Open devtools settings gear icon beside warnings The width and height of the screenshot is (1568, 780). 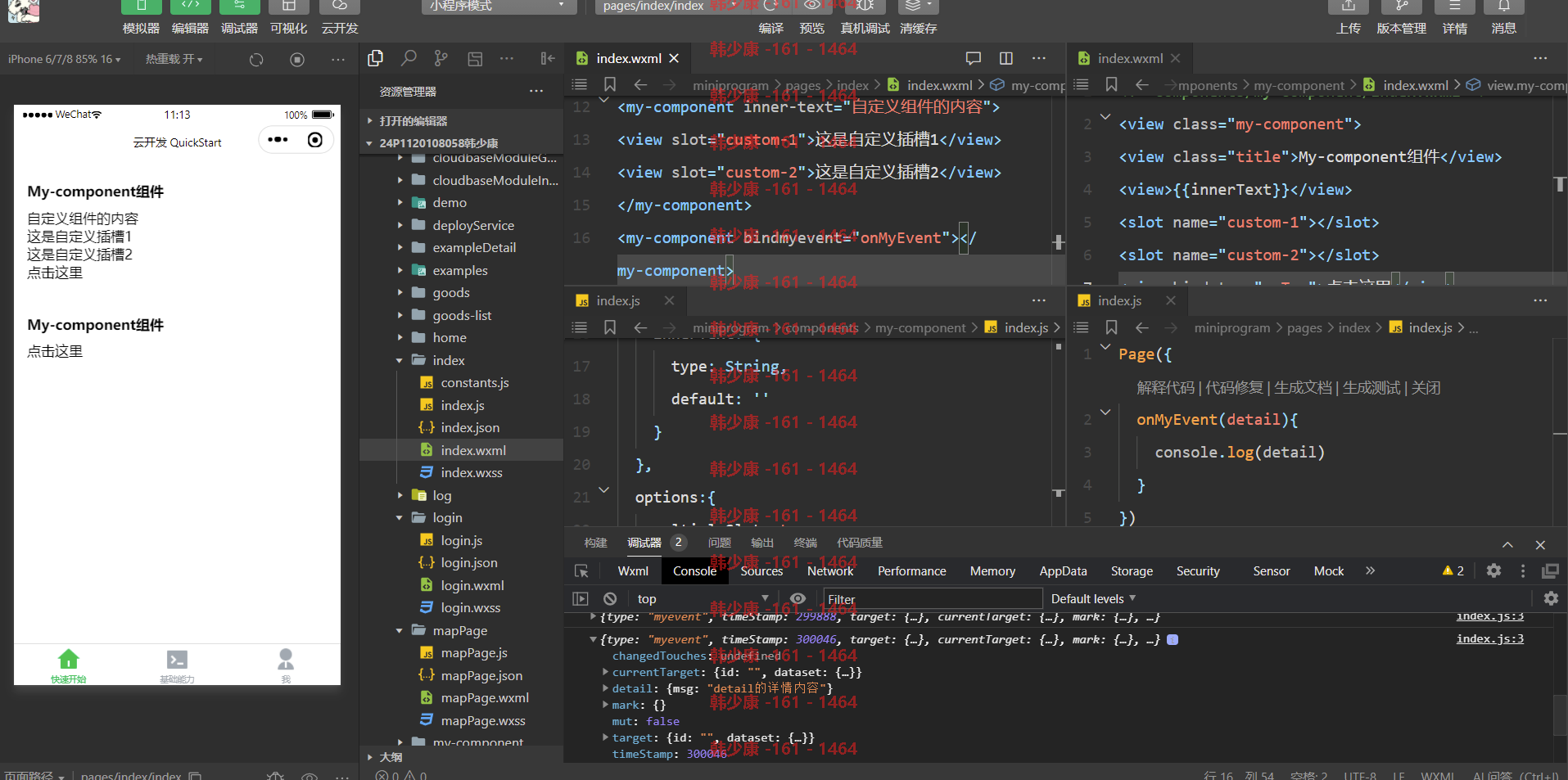click(1493, 570)
